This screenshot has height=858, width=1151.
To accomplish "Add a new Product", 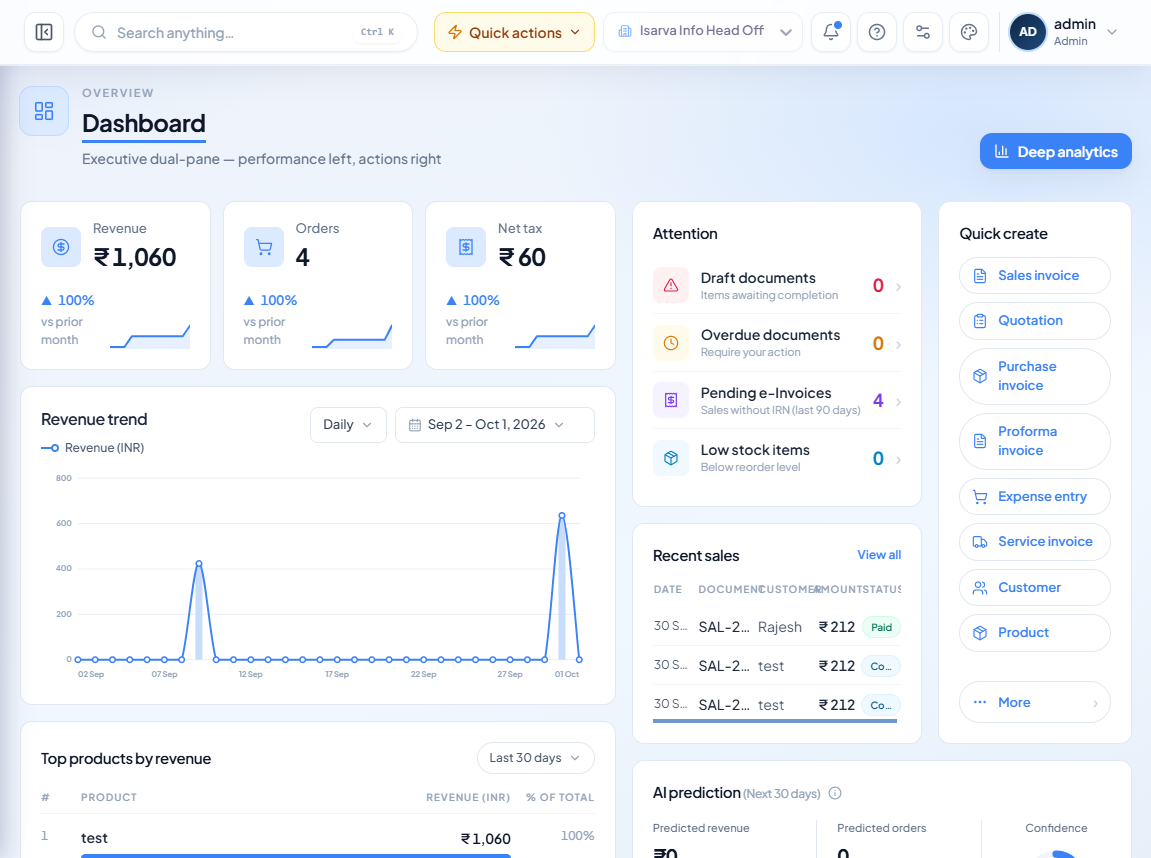I will click(1034, 633).
